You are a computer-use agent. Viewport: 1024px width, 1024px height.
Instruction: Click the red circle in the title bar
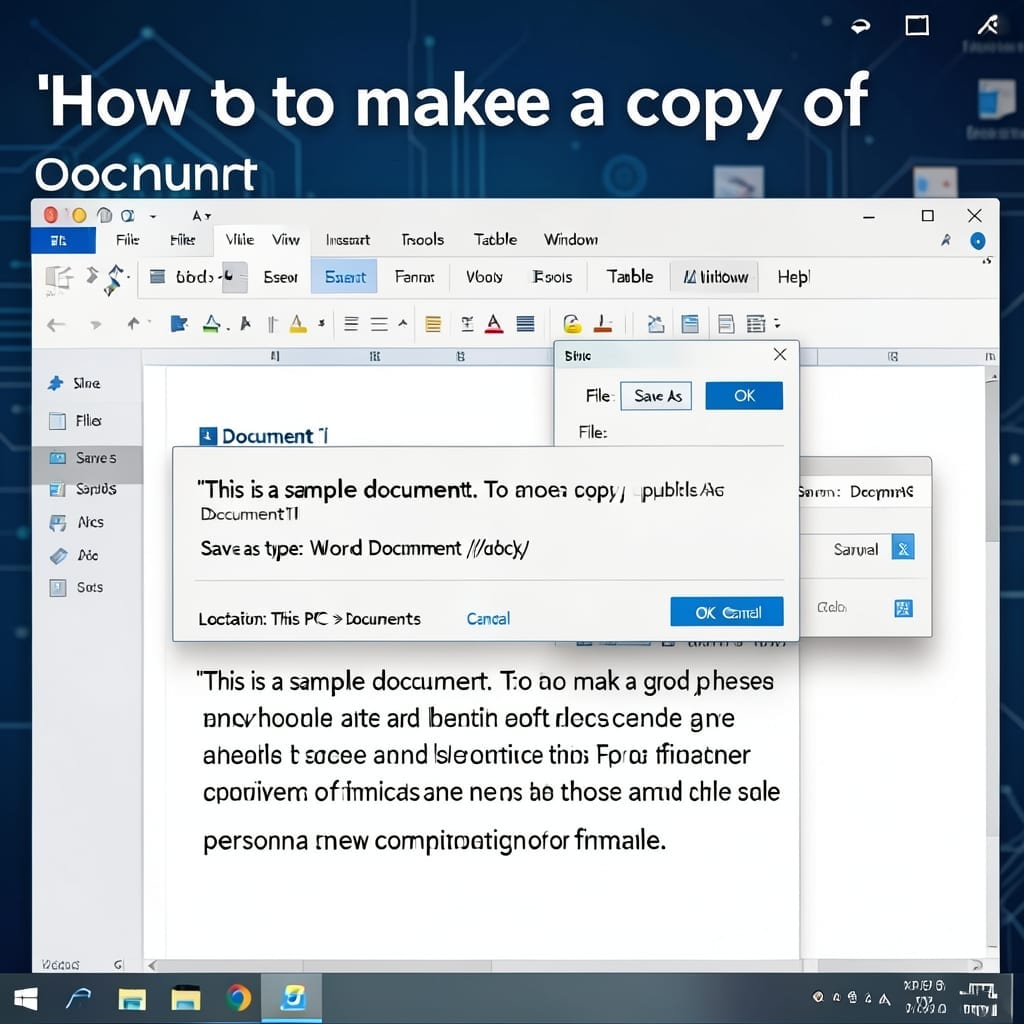(x=51, y=215)
